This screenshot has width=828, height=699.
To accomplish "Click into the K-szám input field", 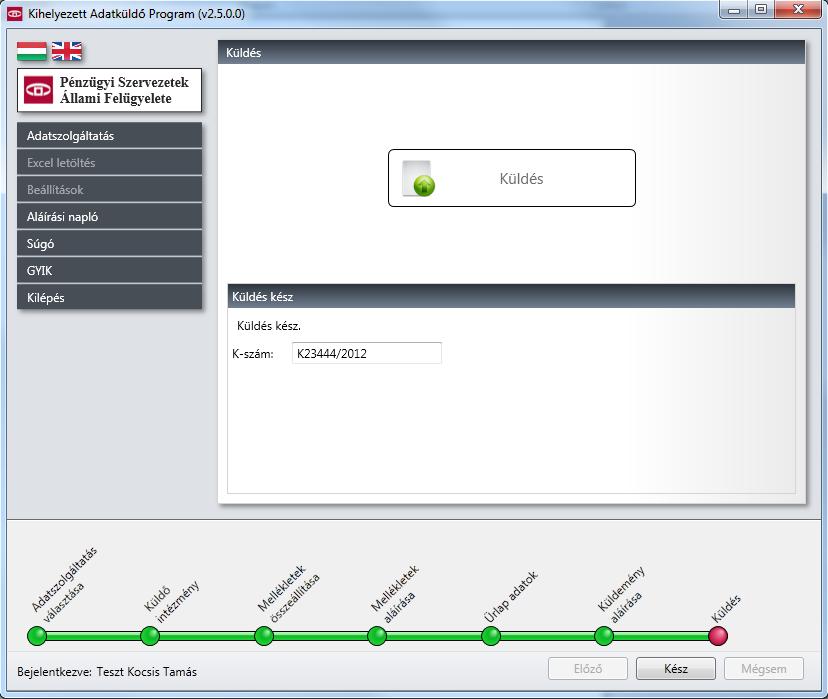I will coord(367,353).
